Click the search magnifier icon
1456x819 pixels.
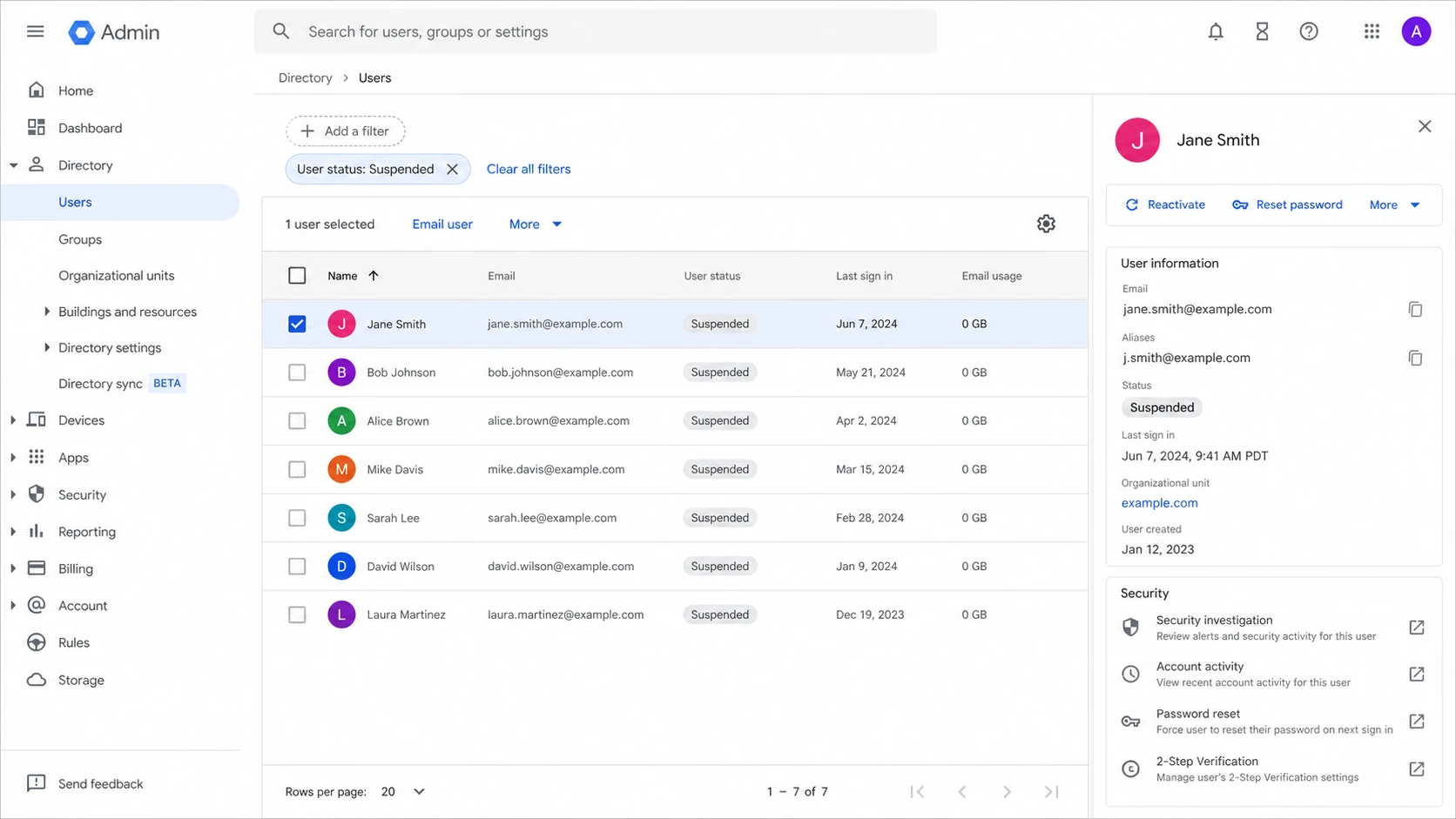(280, 31)
